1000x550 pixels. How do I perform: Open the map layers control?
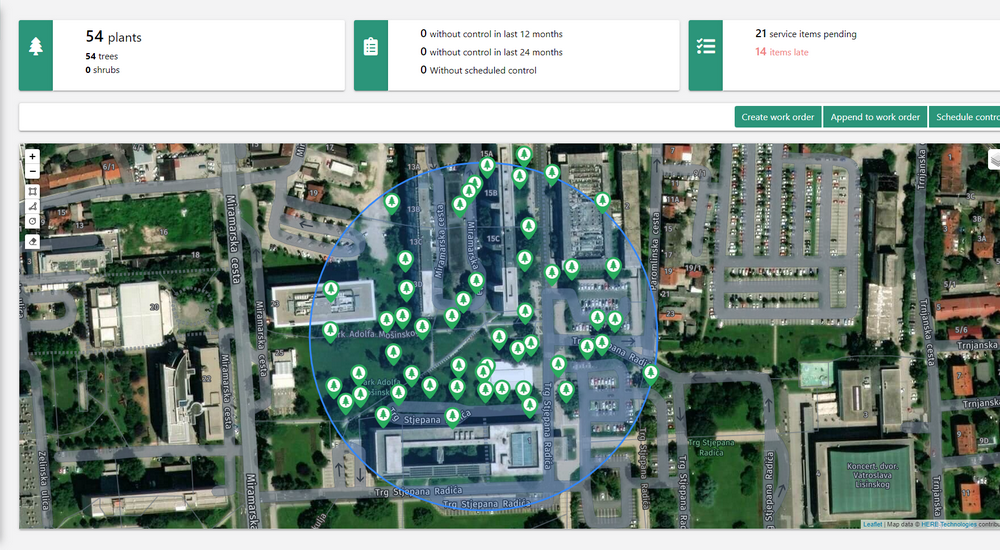point(994,160)
